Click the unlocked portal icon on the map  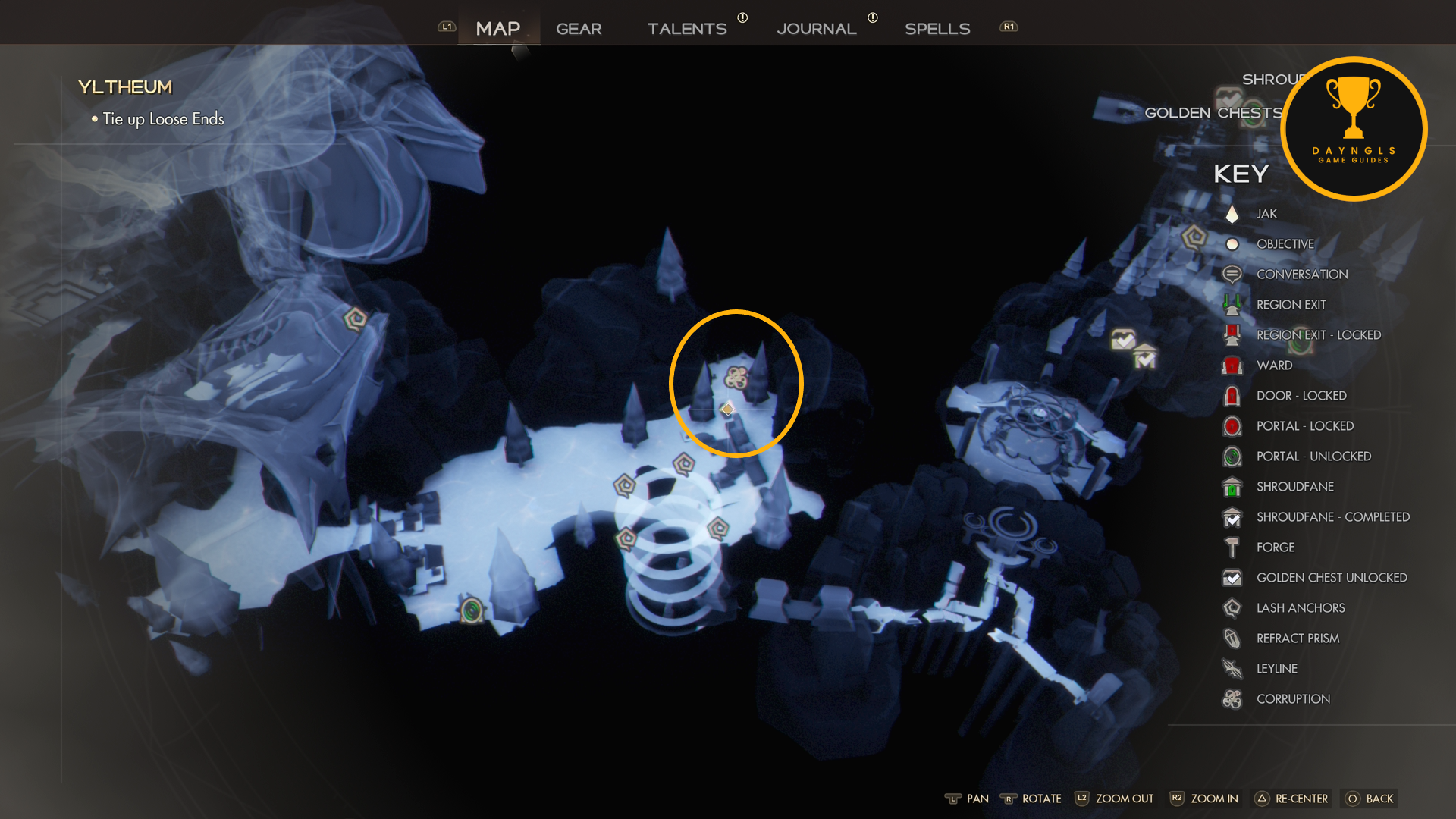(472, 610)
